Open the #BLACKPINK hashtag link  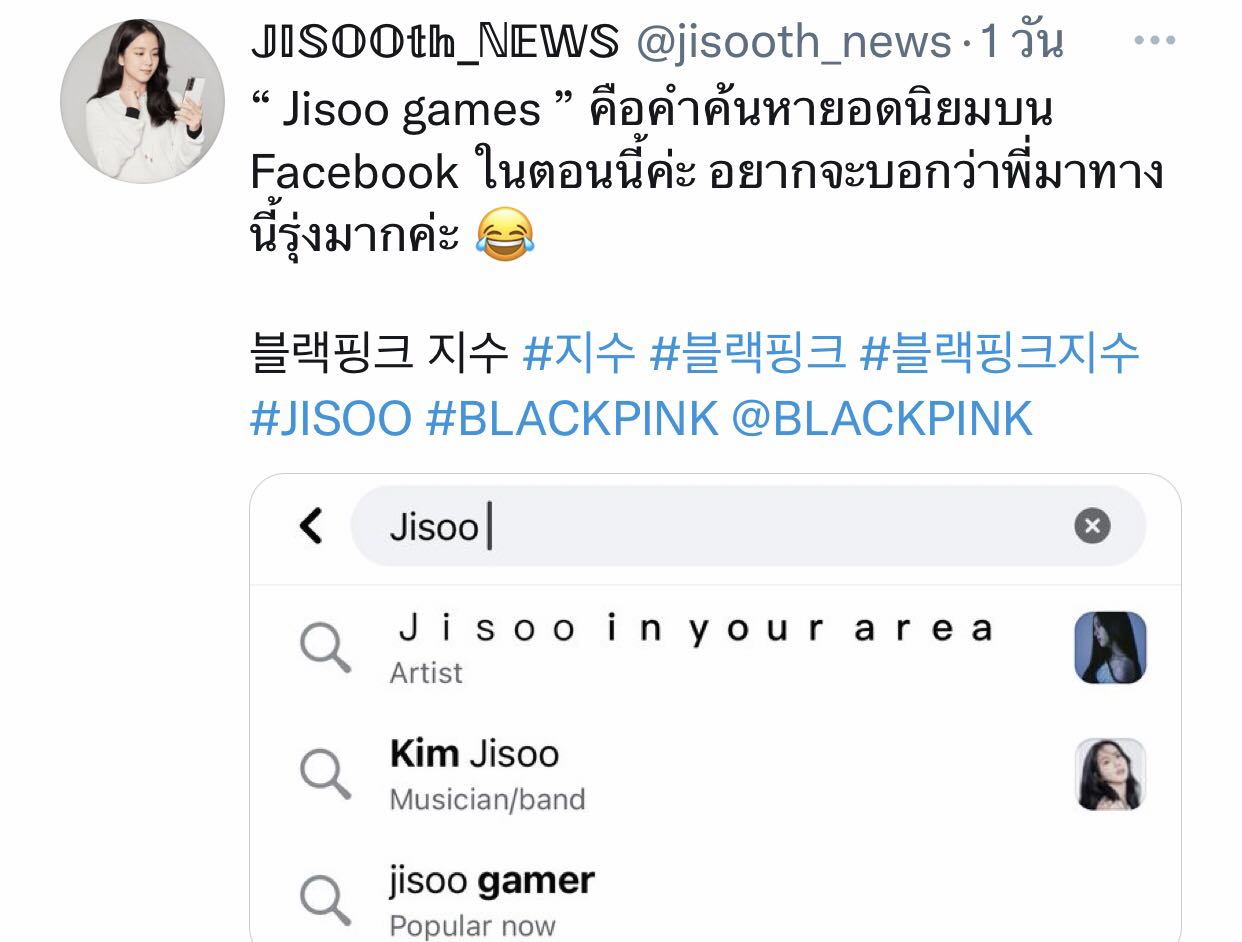coord(572,418)
